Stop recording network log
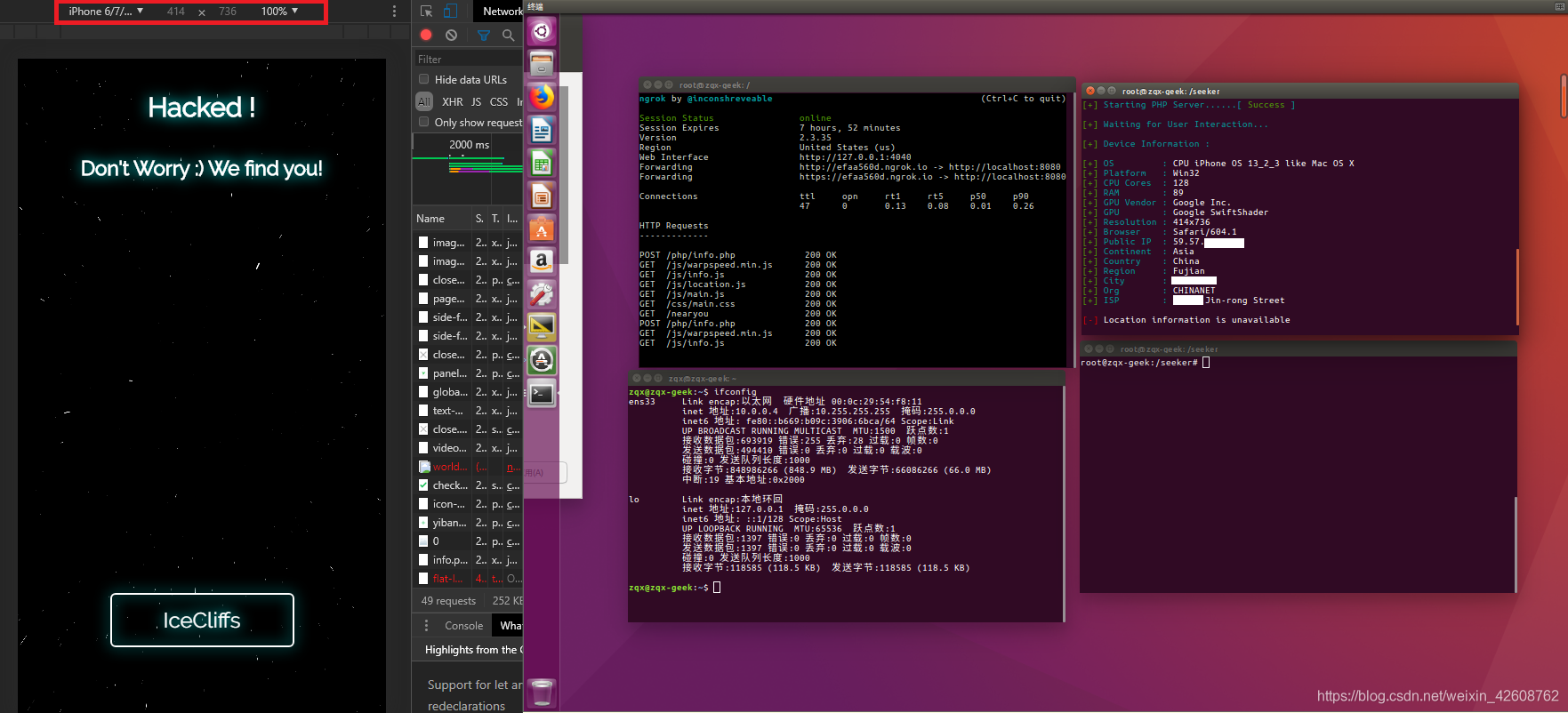The width and height of the screenshot is (1568, 713). pyautogui.click(x=426, y=35)
